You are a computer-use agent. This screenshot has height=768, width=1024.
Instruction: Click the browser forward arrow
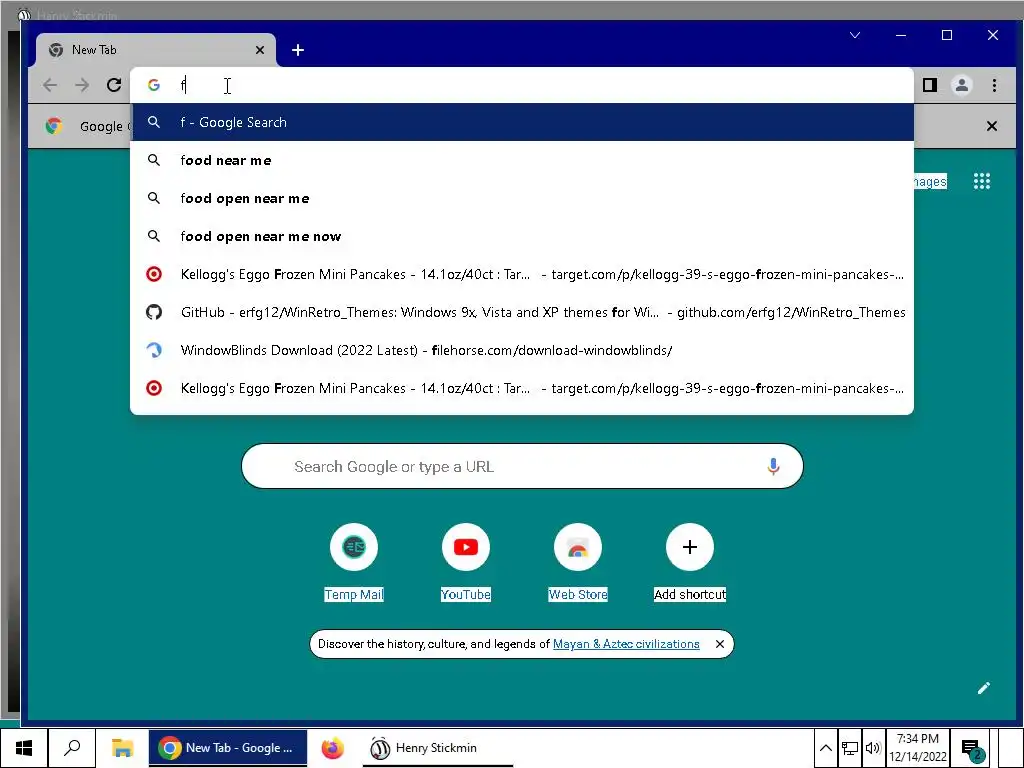pos(82,85)
